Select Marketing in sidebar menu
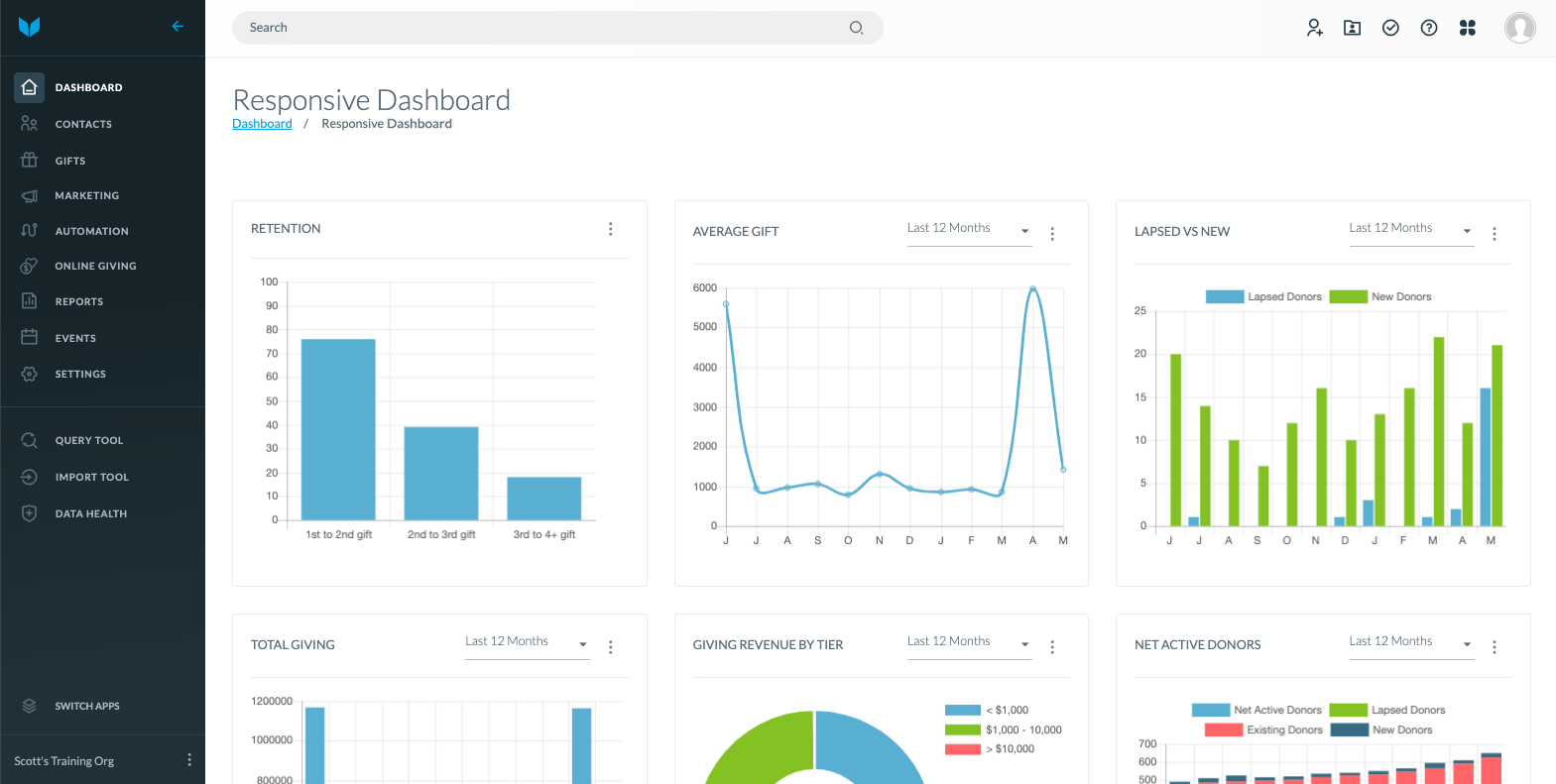Screen dimensions: 1556x784 [87, 196]
